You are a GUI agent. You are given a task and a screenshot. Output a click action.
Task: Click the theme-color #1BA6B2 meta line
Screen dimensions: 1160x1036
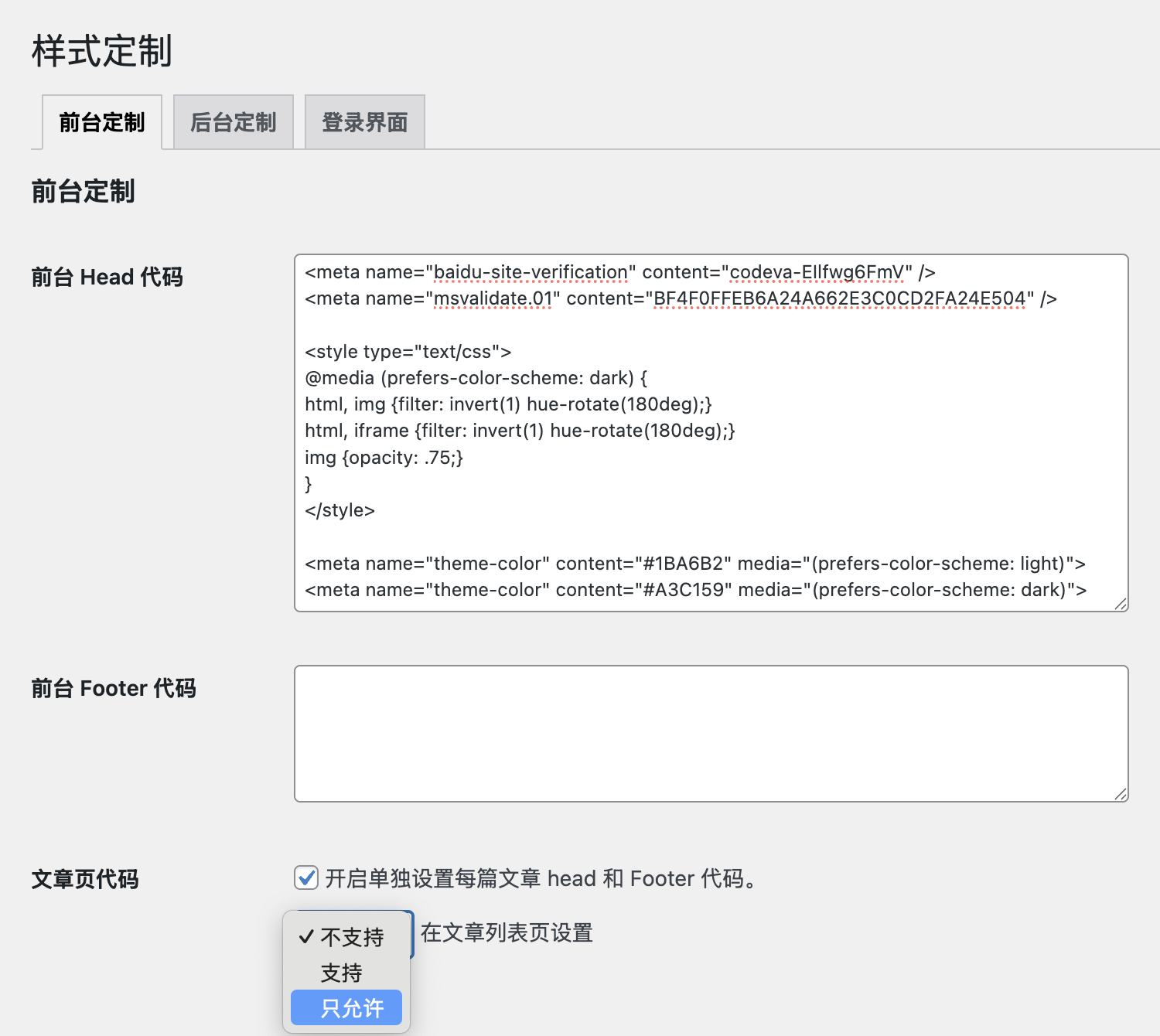point(695,564)
